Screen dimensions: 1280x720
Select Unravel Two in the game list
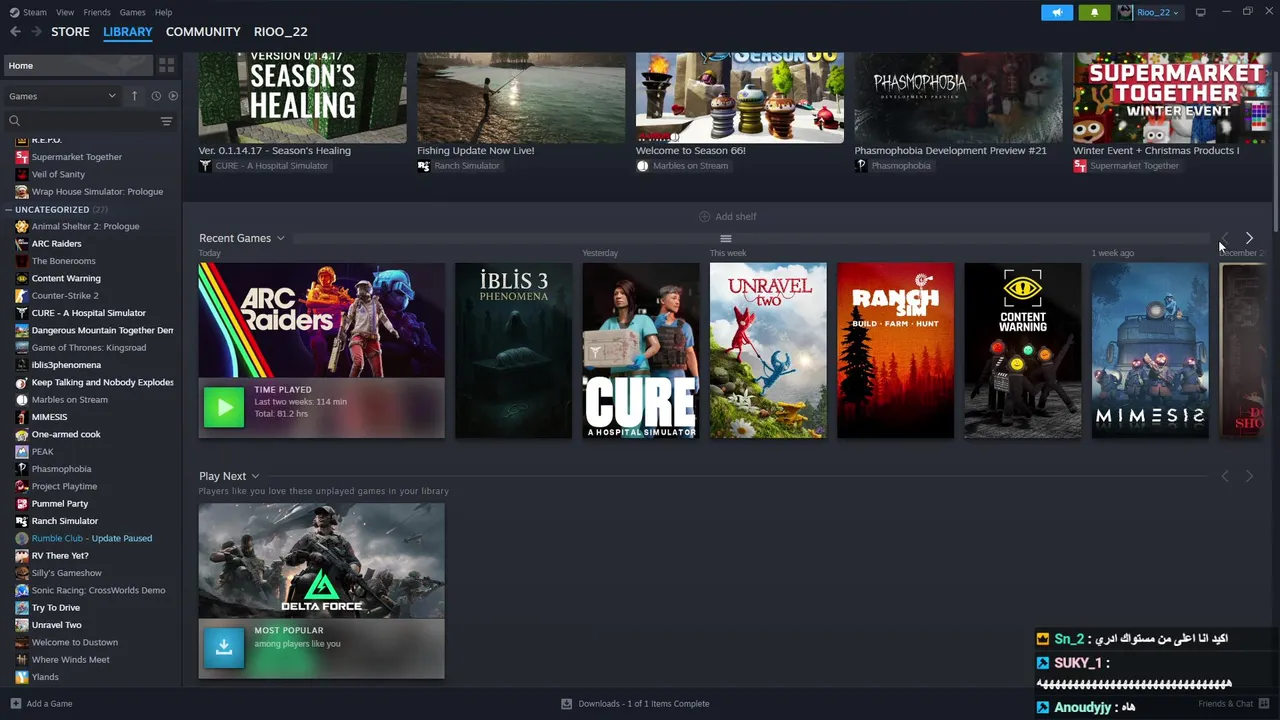[x=56, y=625]
